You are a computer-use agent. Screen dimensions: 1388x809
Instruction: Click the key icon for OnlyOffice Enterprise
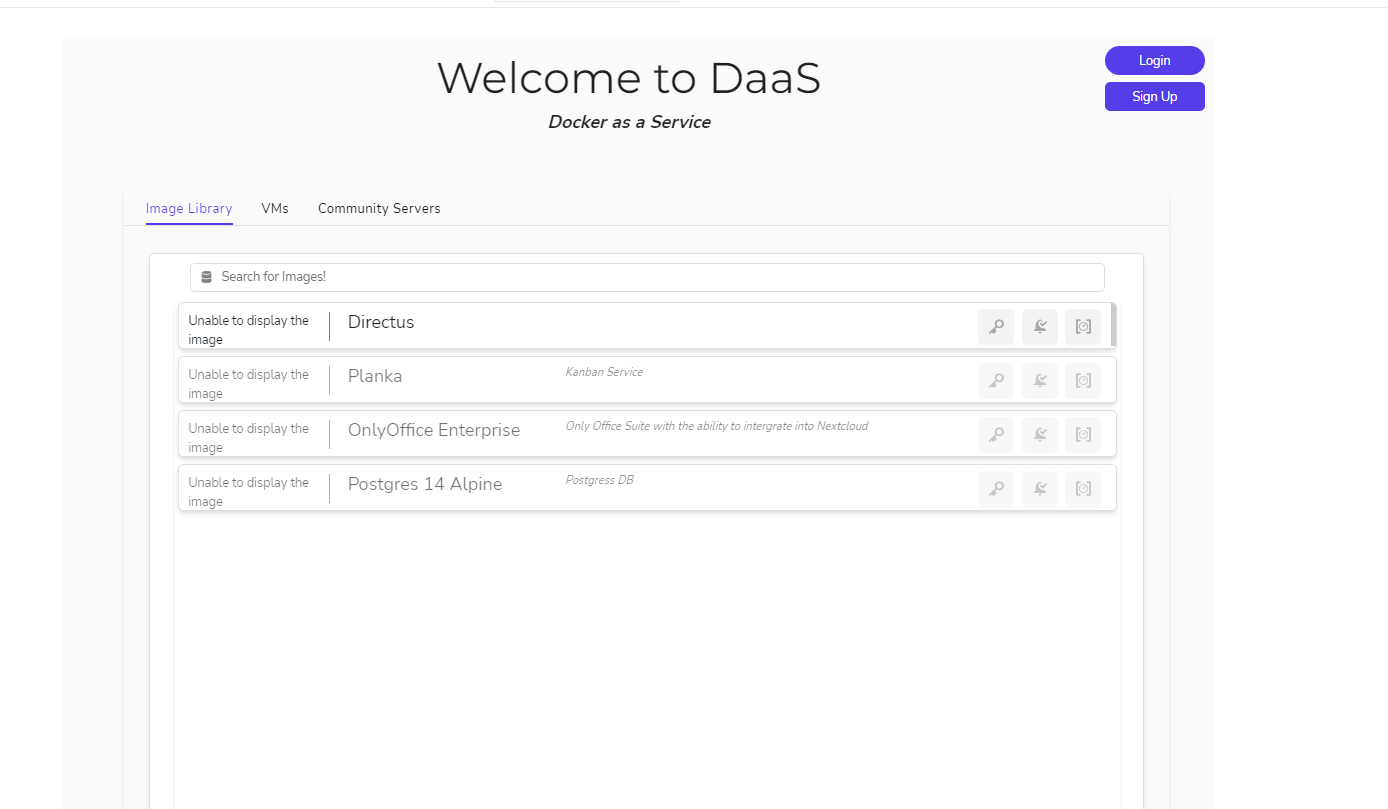996,435
